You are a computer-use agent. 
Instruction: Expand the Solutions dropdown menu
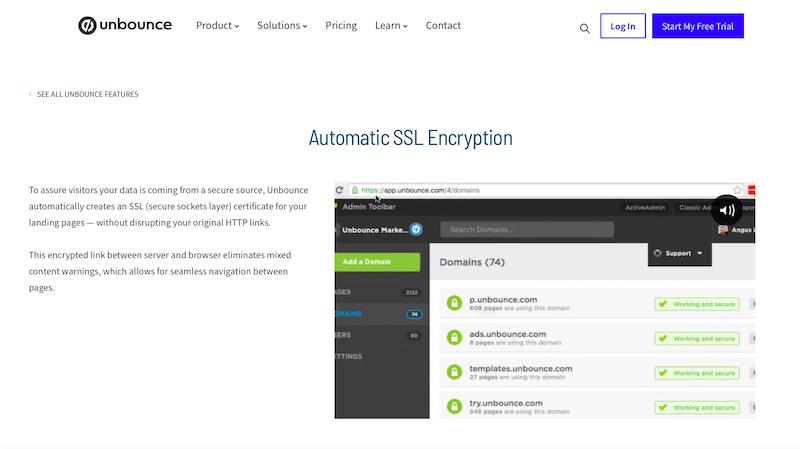282,26
